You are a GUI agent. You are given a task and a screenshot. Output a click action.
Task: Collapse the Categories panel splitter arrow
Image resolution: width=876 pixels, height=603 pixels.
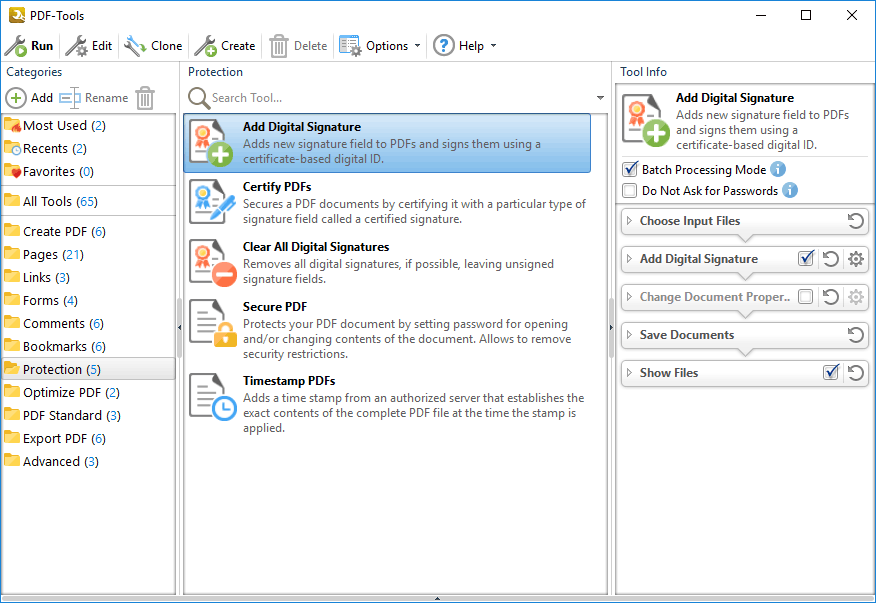pos(179,327)
